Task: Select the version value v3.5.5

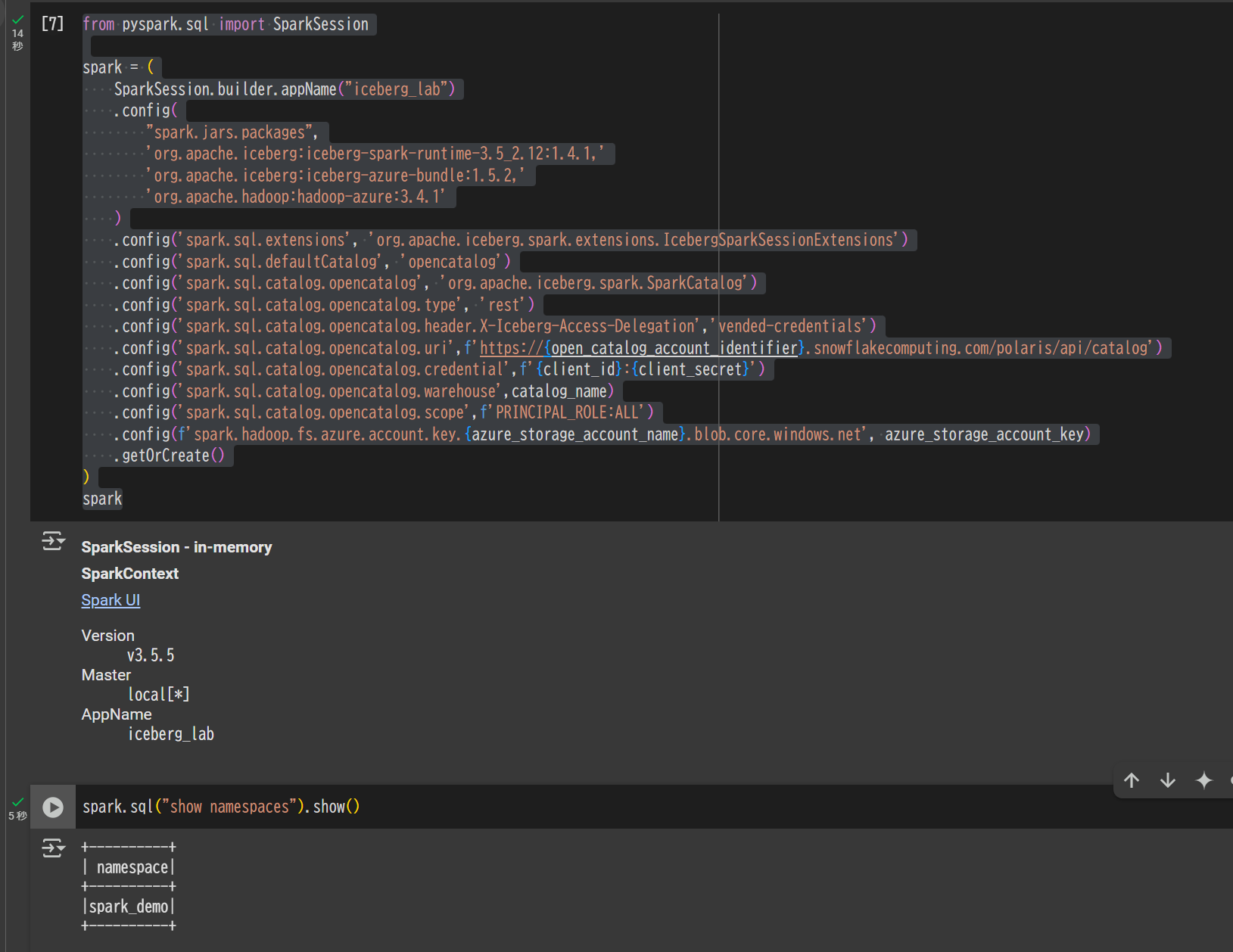Action: (151, 655)
